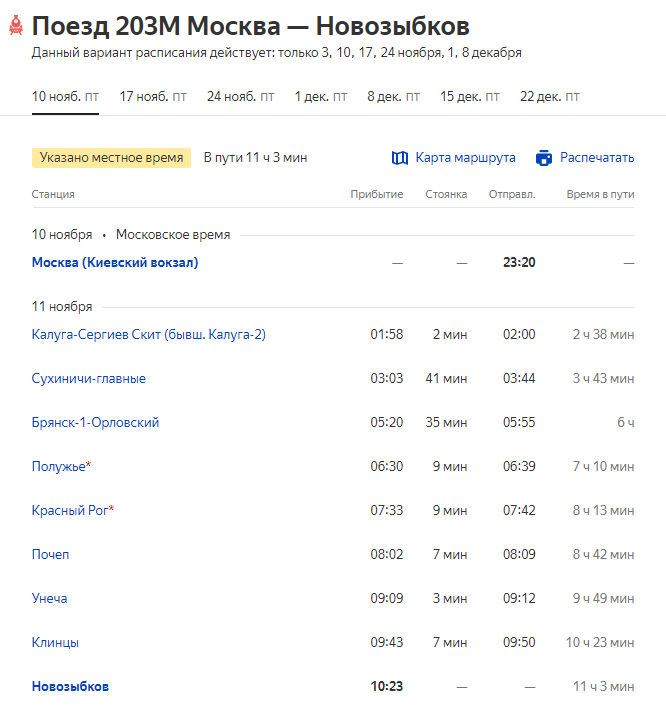Open the Карта маршрута link

click(x=466, y=157)
